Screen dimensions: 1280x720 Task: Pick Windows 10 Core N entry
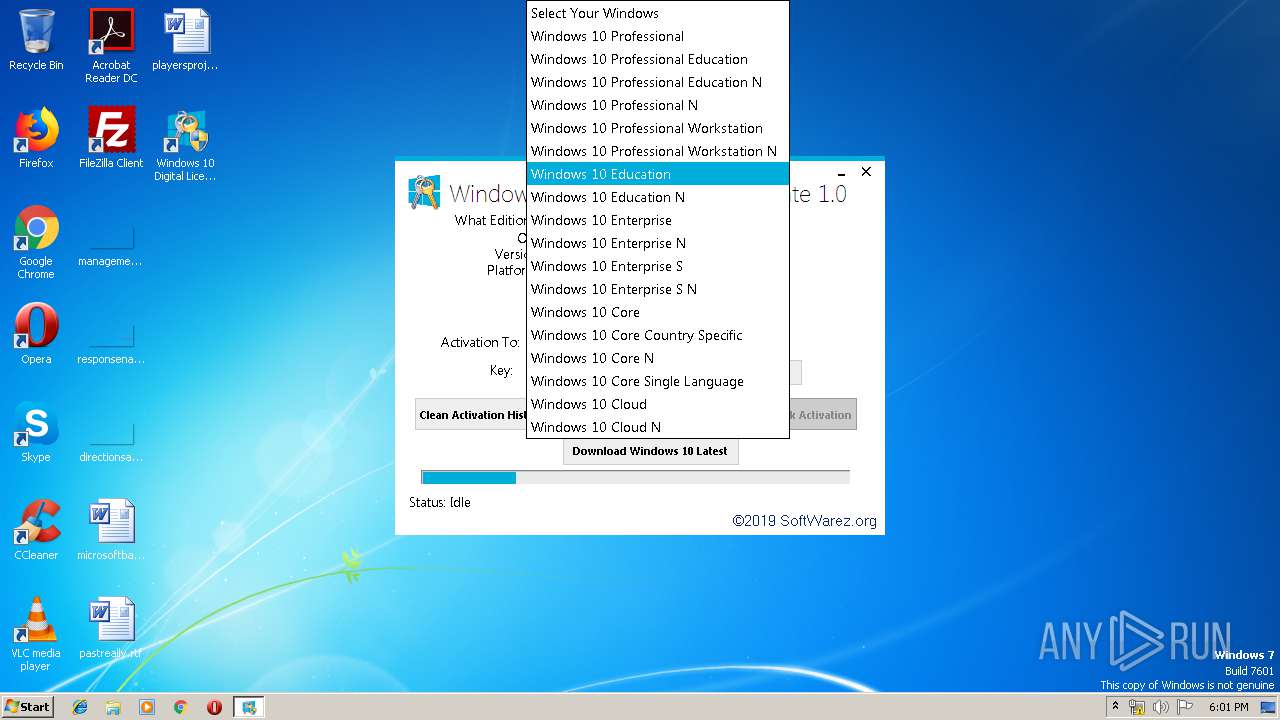point(658,358)
